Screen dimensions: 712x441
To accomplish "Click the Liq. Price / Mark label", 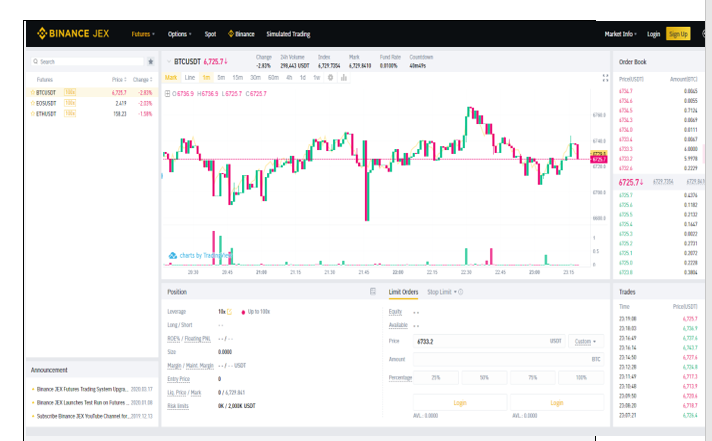I will [x=184, y=392].
